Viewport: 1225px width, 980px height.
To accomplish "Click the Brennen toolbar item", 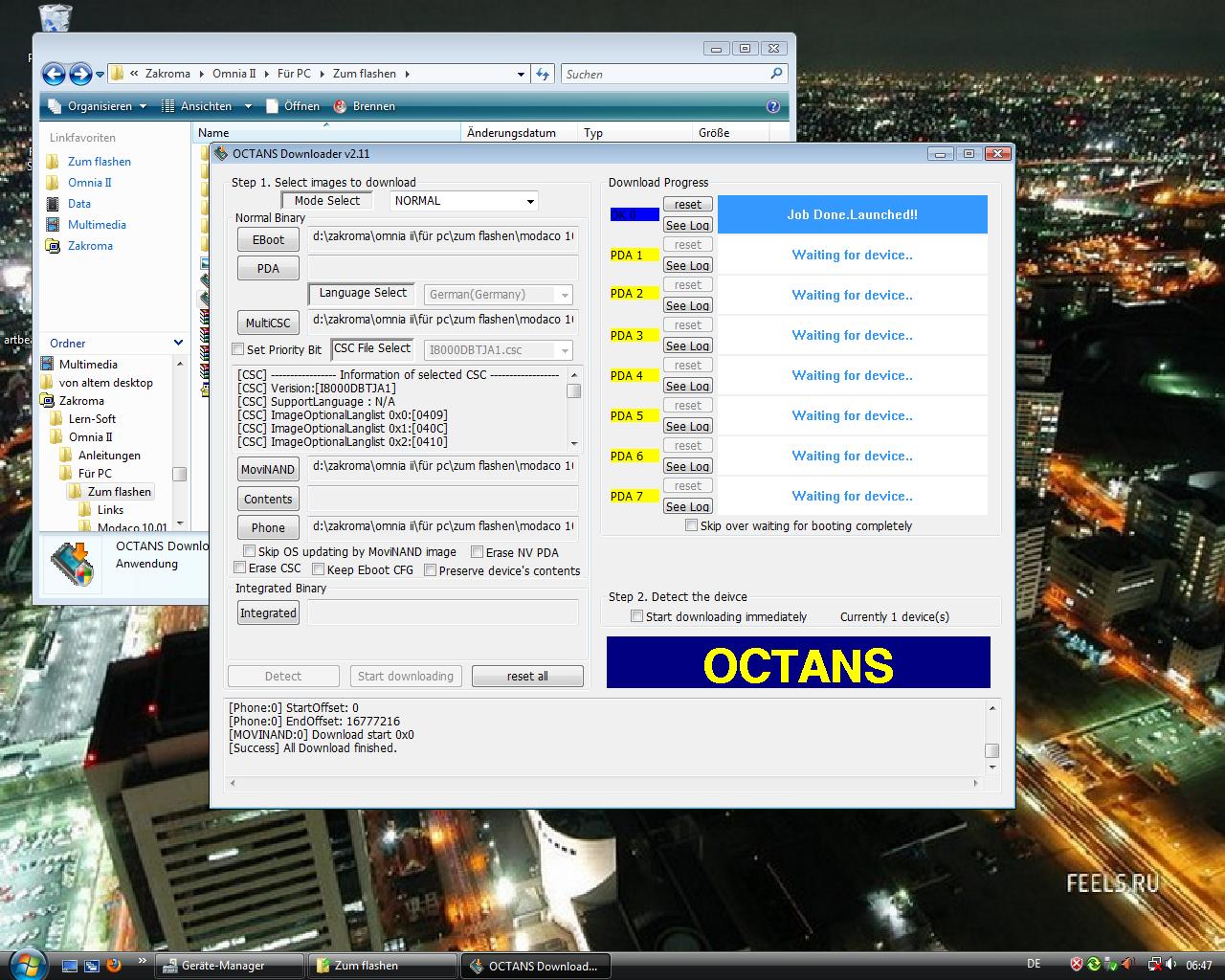I will click(x=364, y=106).
